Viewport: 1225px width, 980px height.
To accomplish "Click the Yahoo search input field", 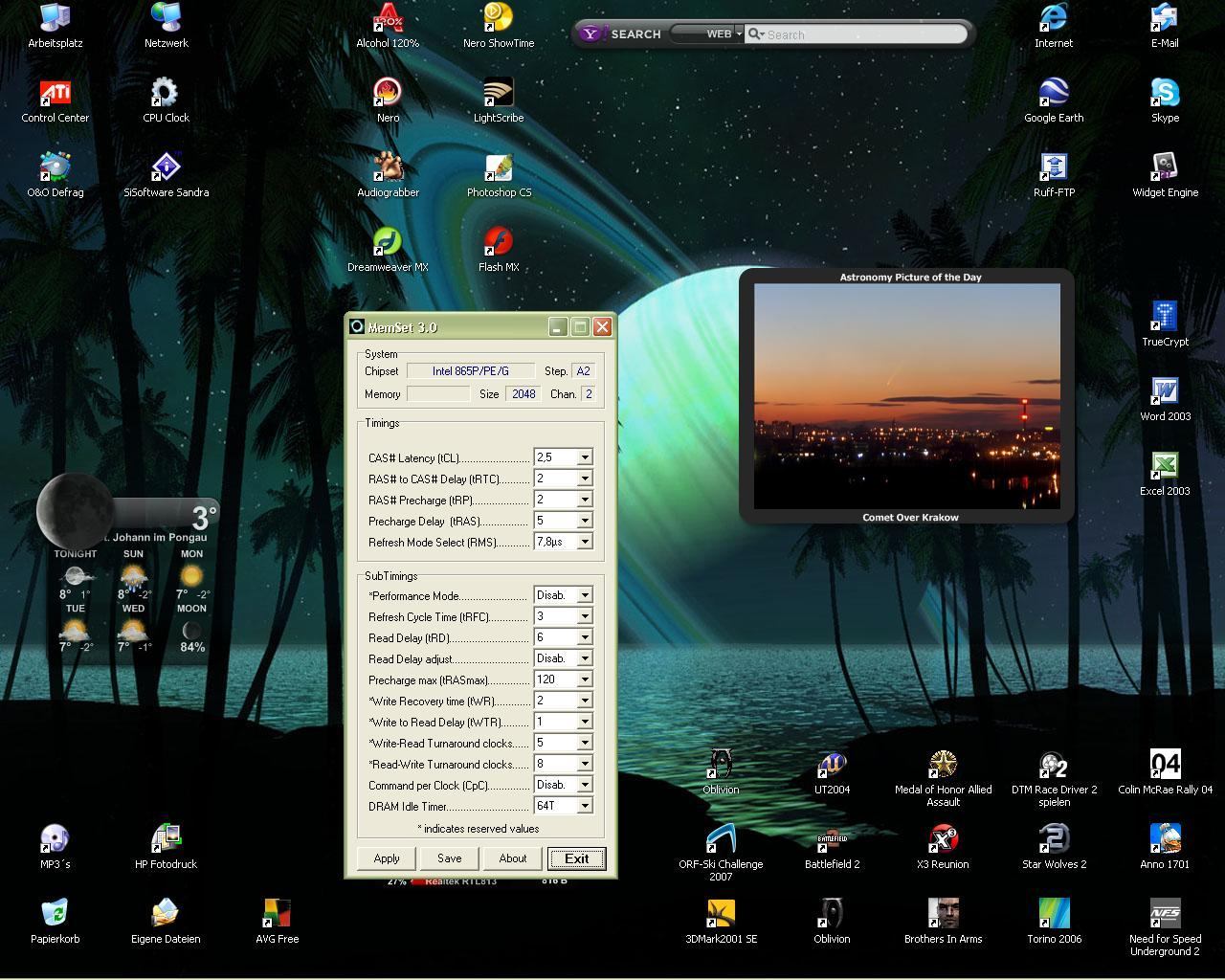I will pos(863,34).
